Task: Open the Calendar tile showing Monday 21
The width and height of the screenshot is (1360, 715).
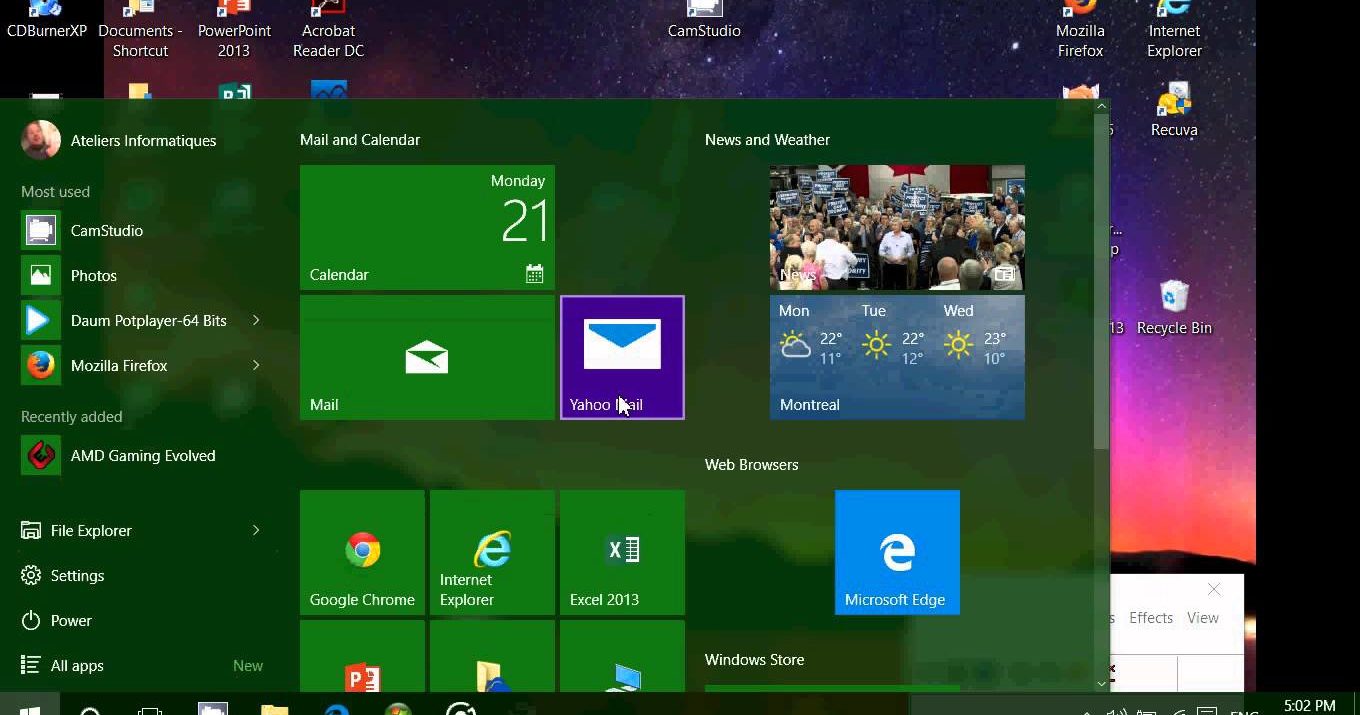Action: (427, 227)
